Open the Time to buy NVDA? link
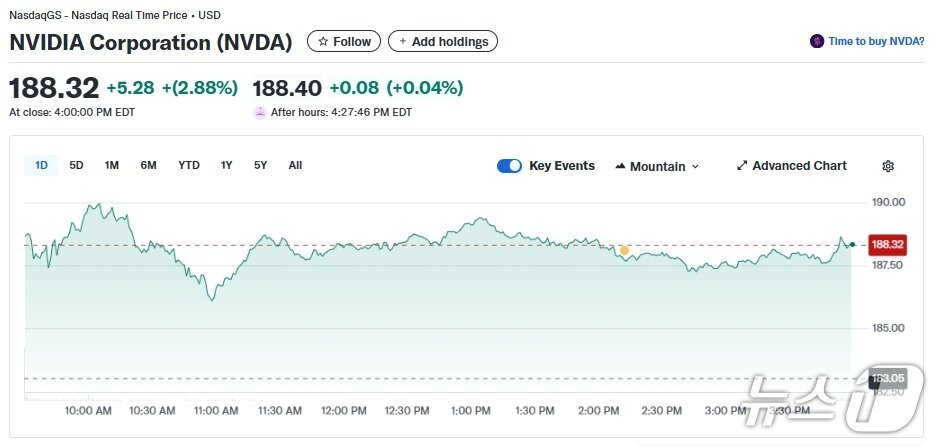 point(876,41)
